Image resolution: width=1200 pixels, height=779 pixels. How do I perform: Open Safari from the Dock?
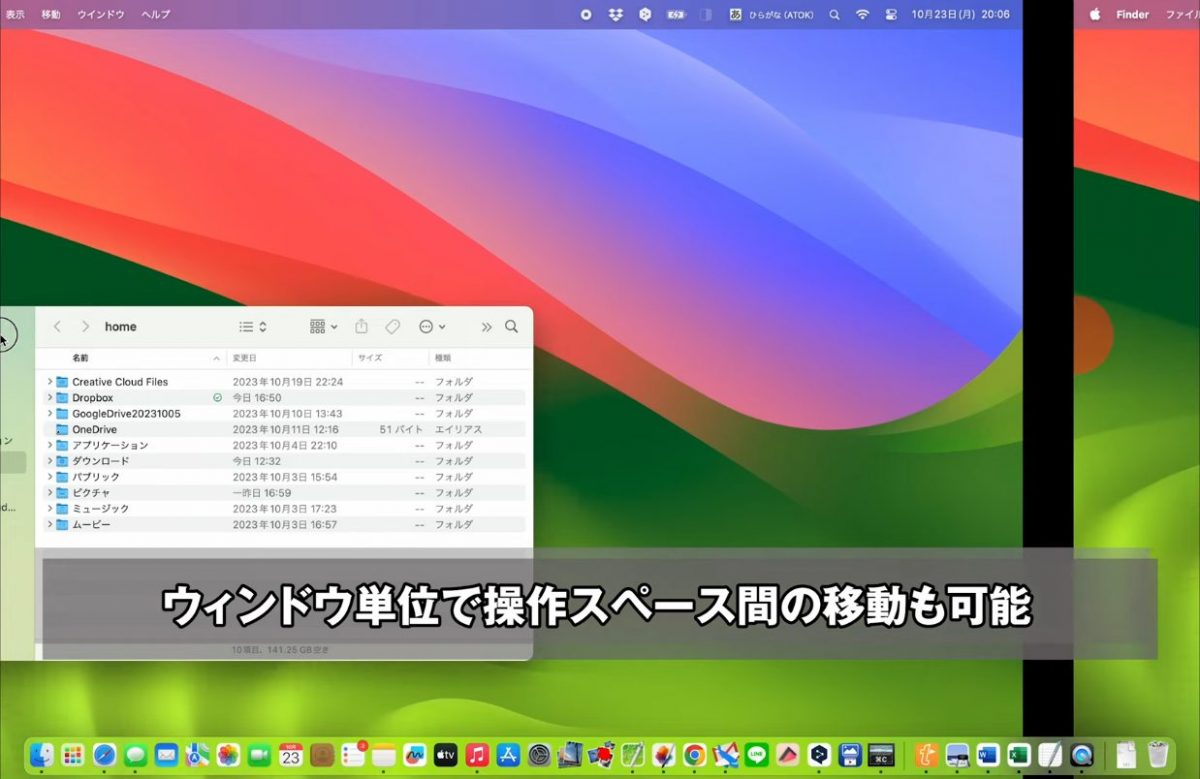[104, 754]
